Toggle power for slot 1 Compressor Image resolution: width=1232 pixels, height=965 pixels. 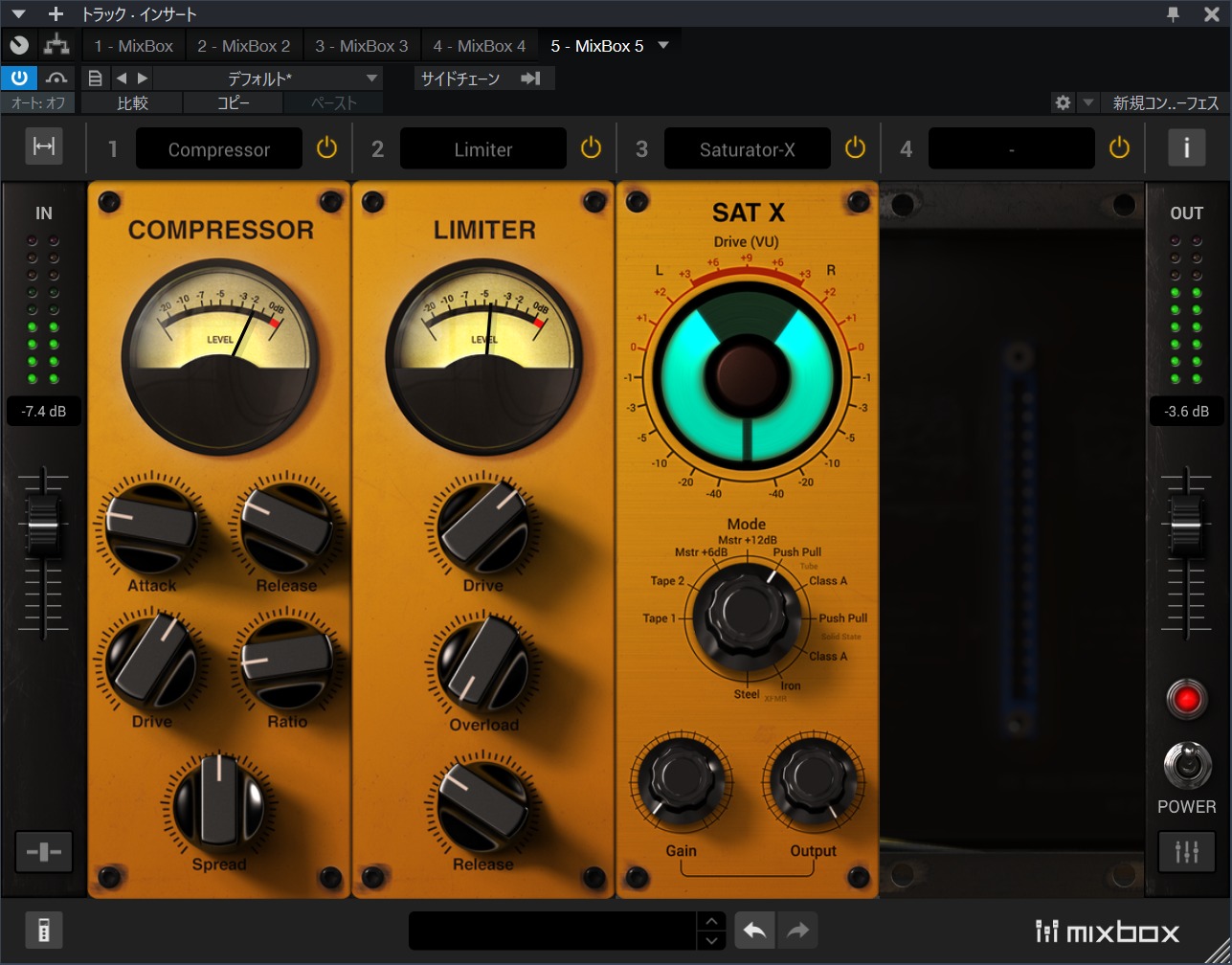pyautogui.click(x=327, y=147)
